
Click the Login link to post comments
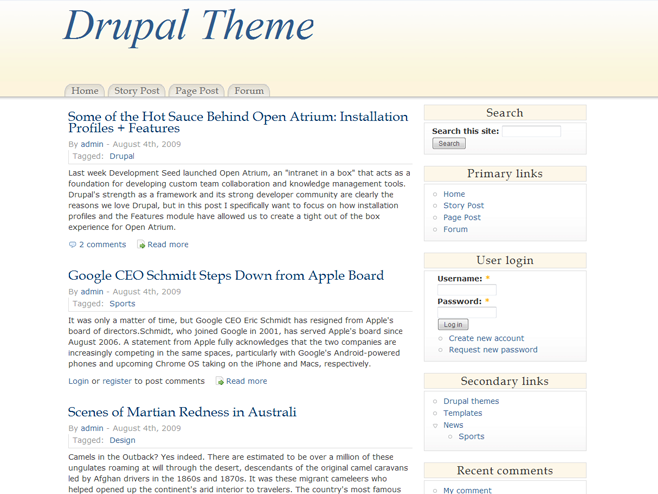click(78, 381)
